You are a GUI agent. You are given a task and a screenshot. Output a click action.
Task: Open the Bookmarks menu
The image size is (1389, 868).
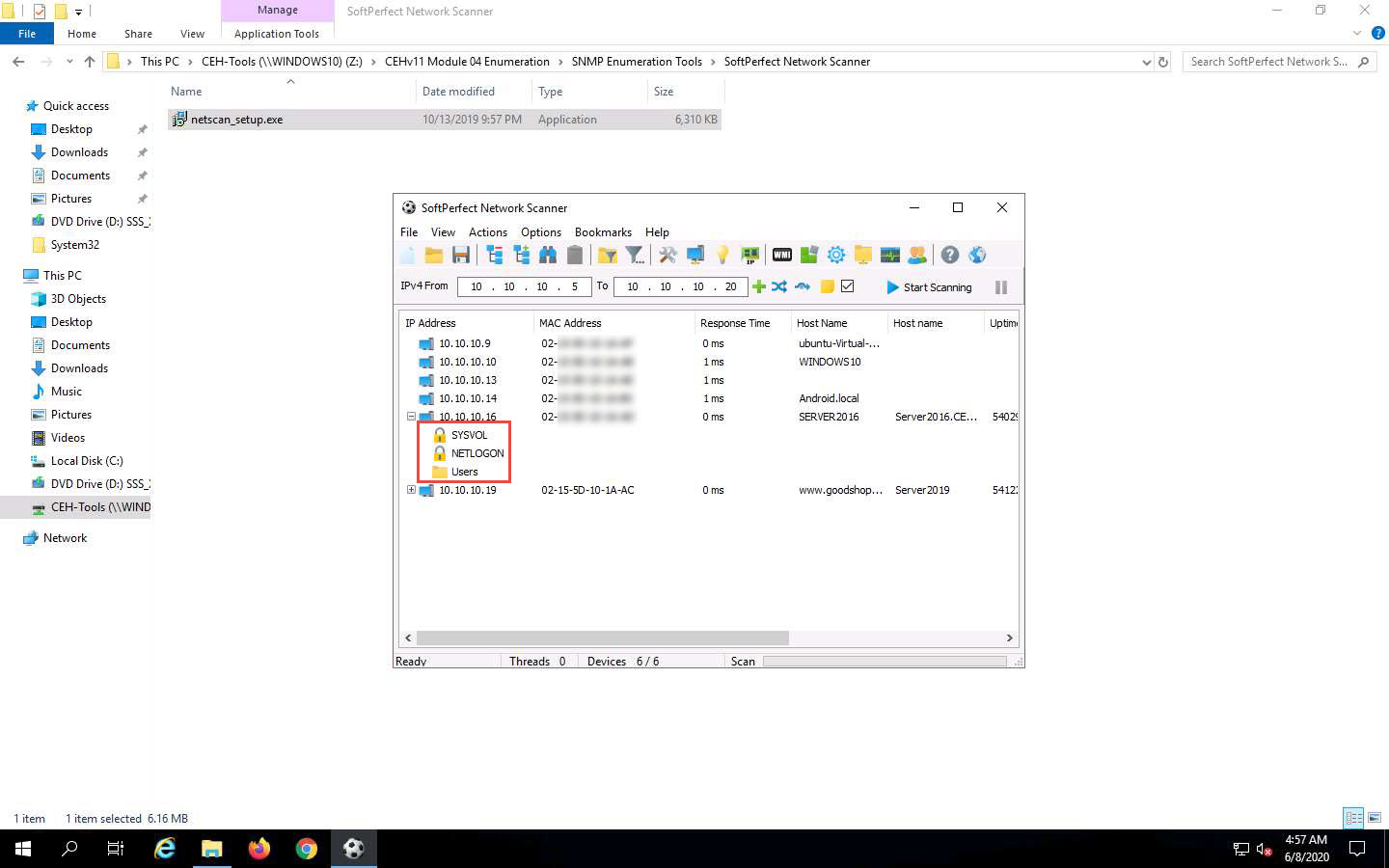[603, 232]
